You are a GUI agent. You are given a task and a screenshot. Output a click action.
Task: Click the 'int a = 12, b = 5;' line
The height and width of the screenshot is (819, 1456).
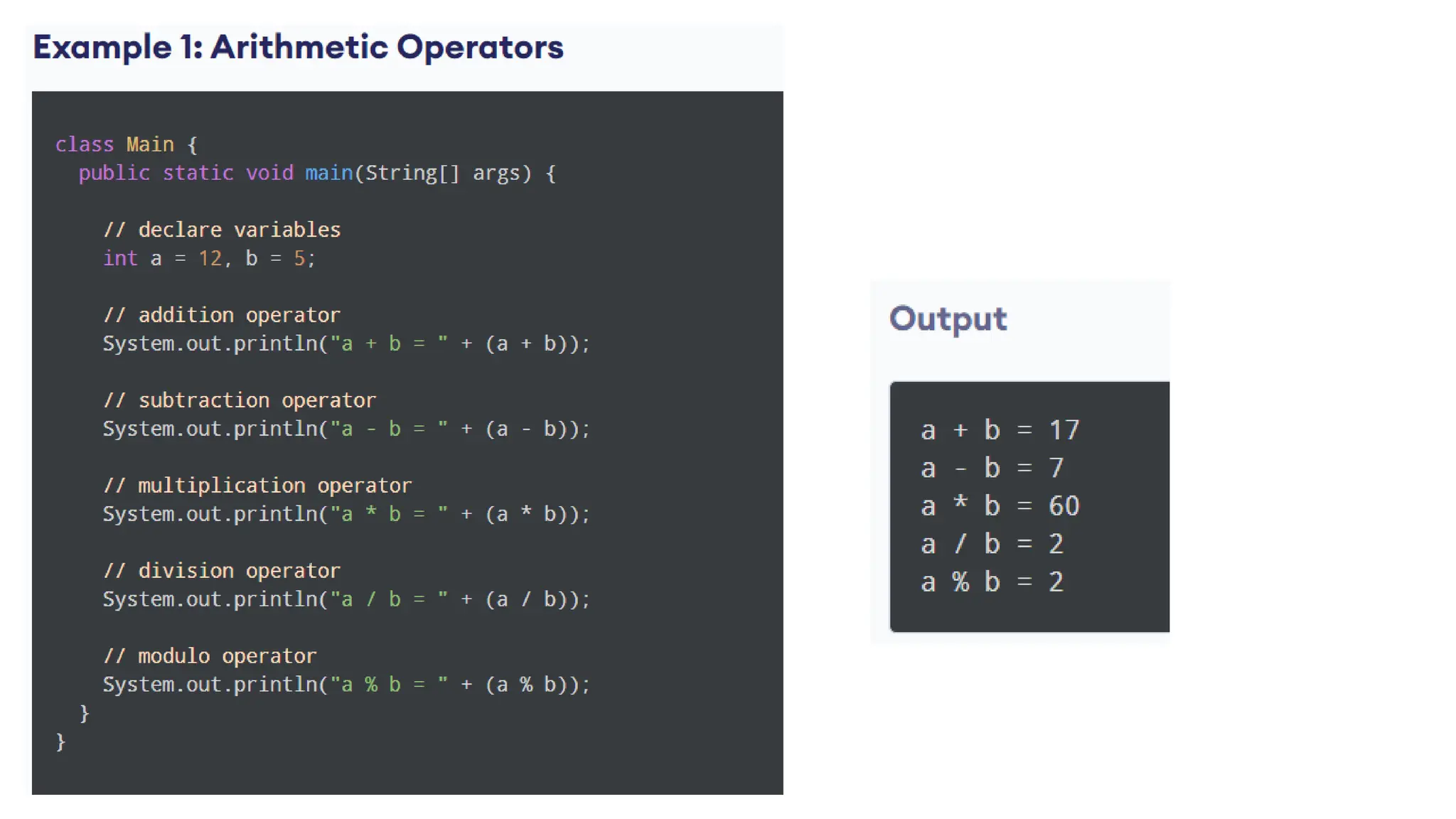209,258
